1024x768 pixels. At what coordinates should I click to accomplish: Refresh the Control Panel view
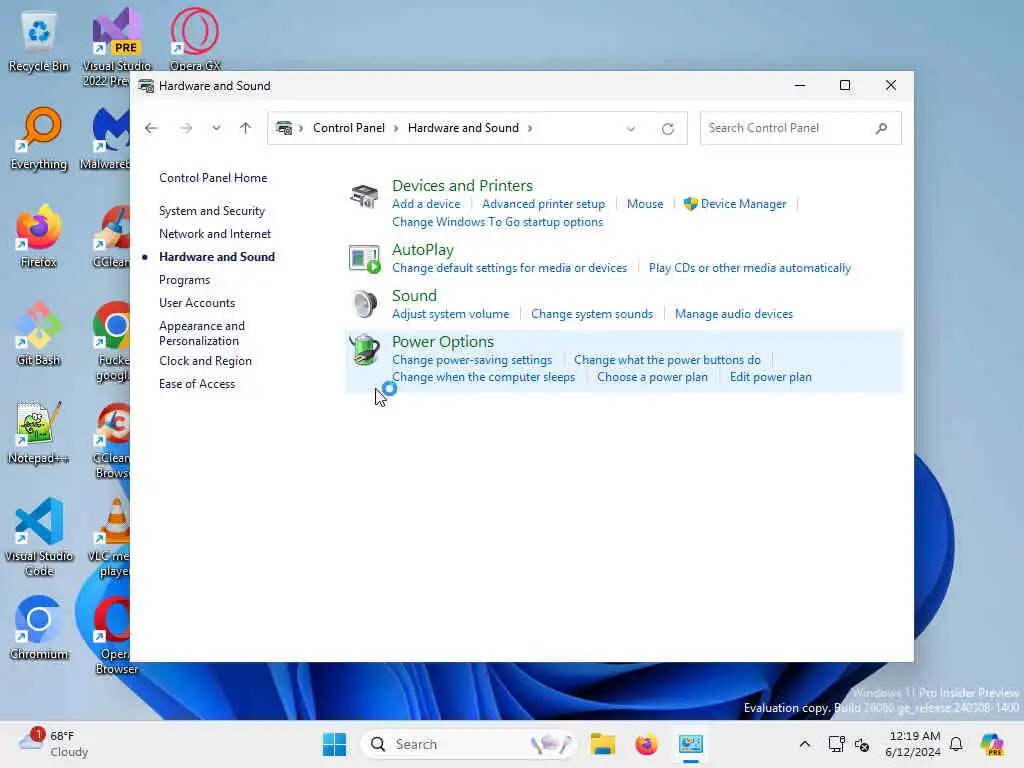[667, 129]
